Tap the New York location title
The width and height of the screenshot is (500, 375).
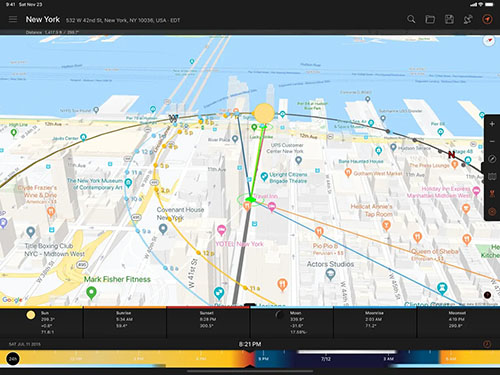click(43, 19)
